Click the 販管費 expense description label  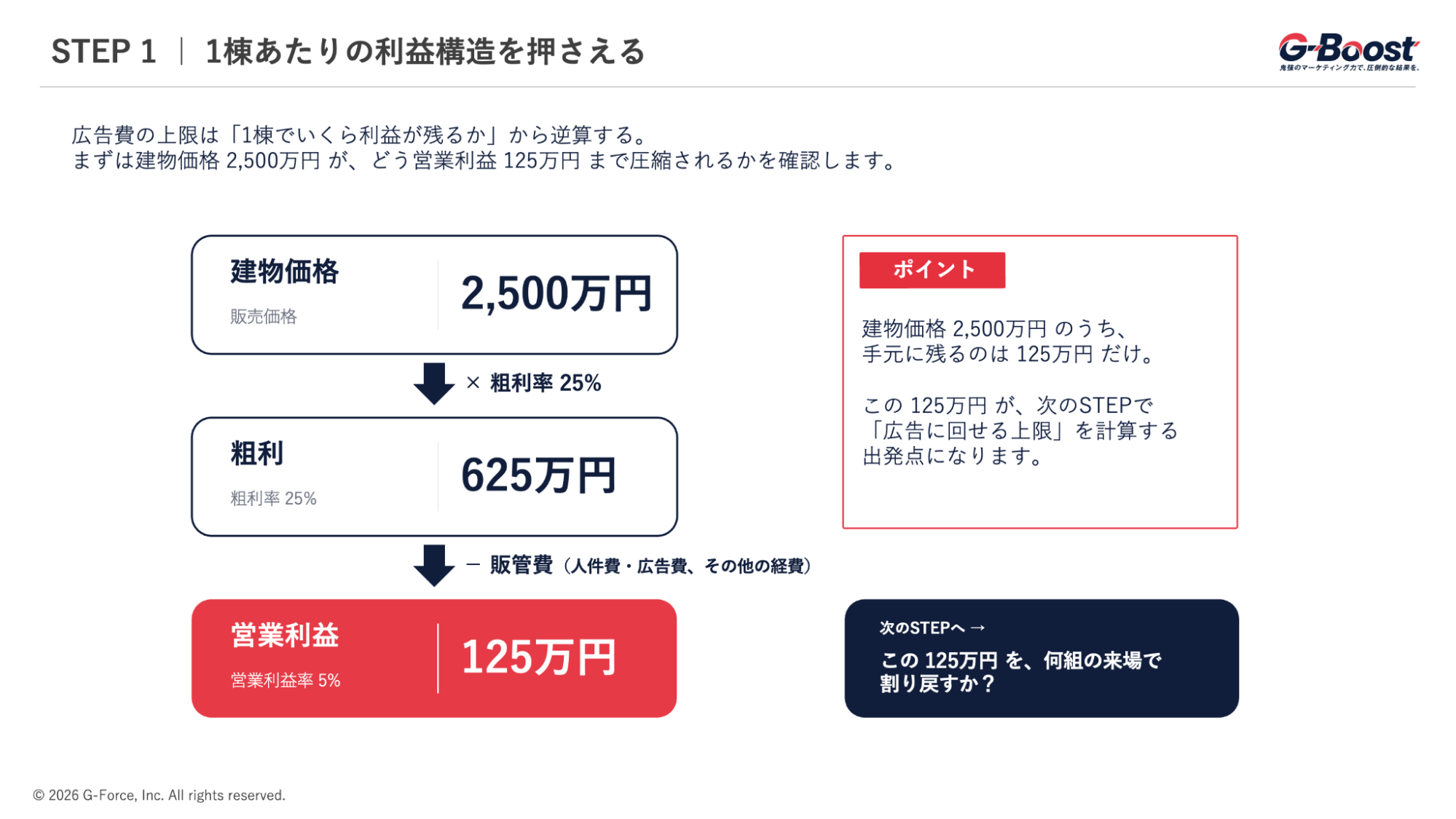pyautogui.click(x=650, y=566)
